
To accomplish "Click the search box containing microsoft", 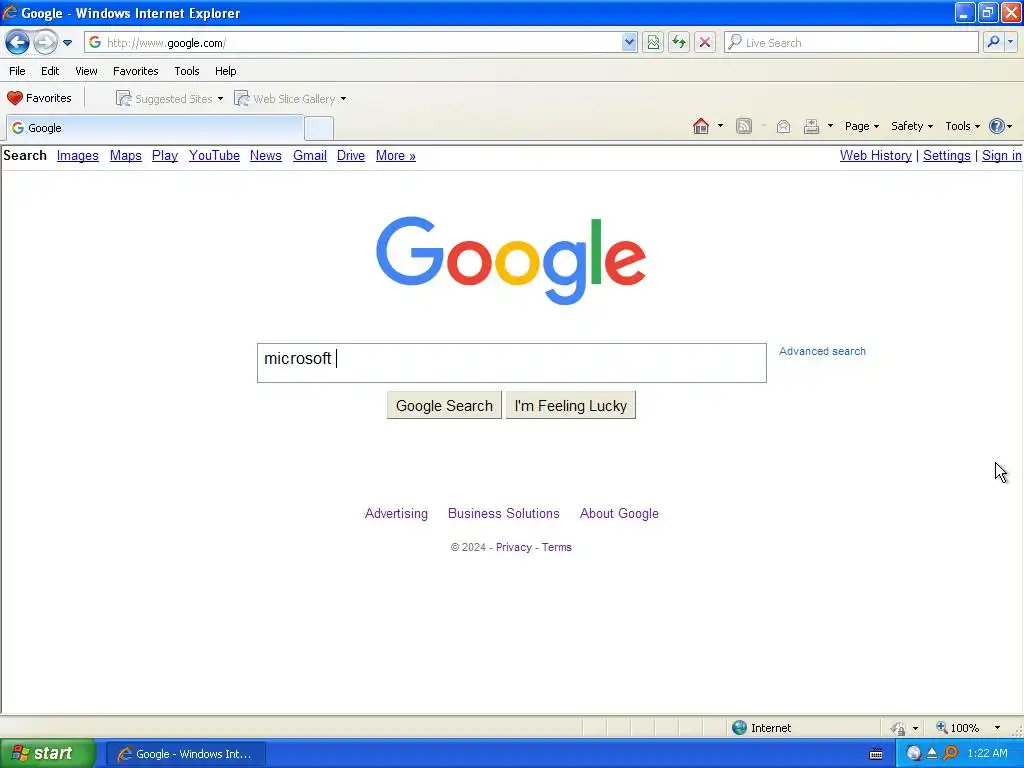I will (x=511, y=363).
